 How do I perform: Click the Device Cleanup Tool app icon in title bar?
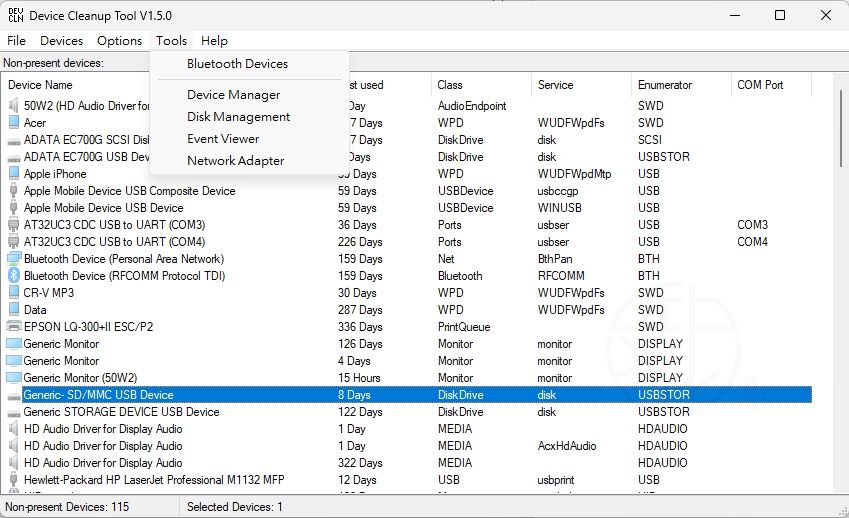pyautogui.click(x=15, y=15)
